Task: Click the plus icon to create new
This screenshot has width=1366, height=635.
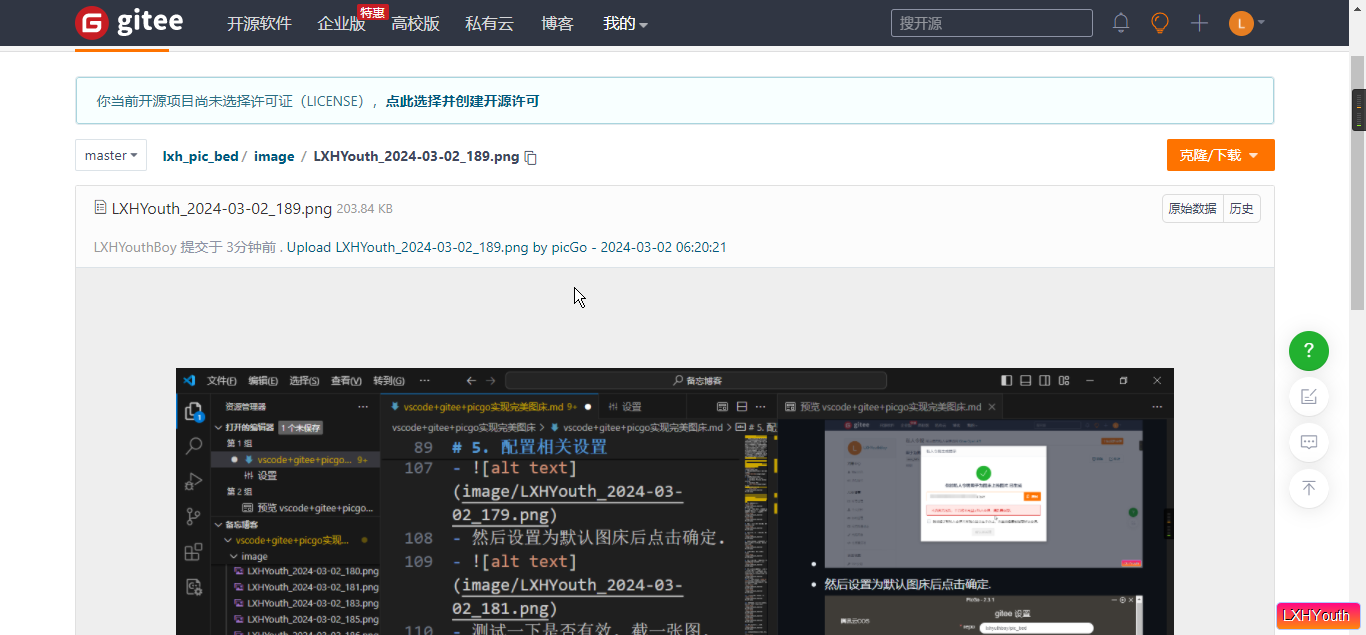Action: (x=1198, y=22)
